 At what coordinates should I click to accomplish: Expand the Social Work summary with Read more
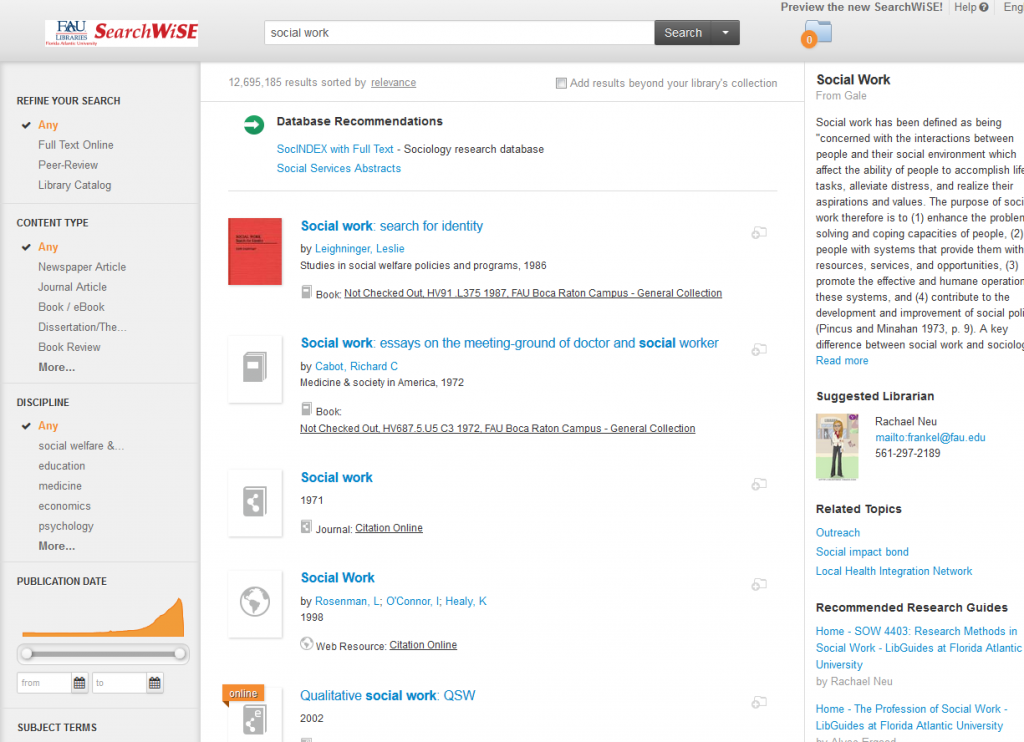[x=842, y=361]
